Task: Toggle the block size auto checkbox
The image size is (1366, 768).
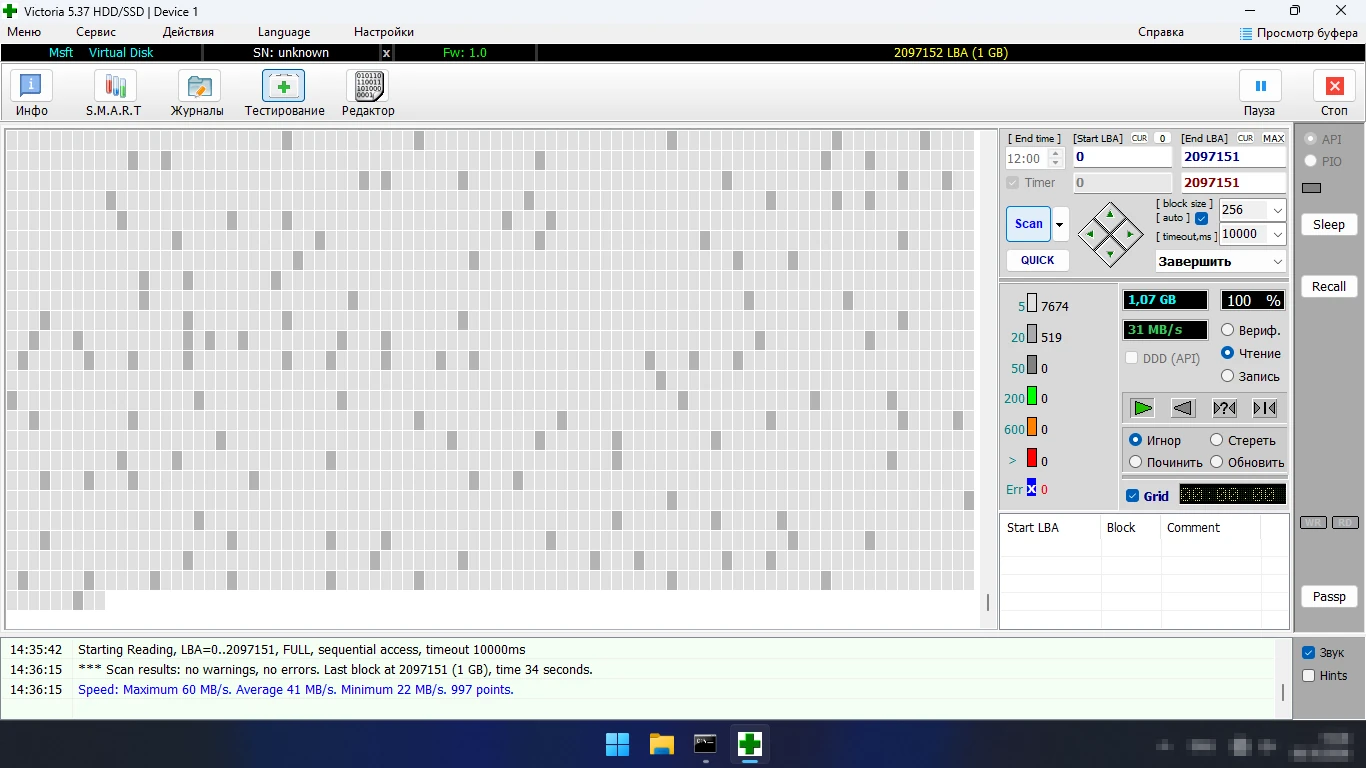Action: tap(1202, 218)
